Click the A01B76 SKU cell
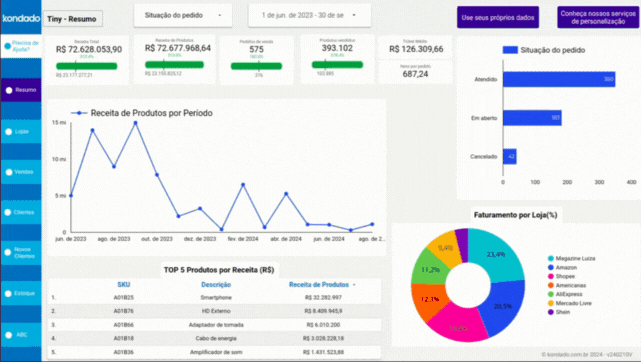 (x=123, y=311)
